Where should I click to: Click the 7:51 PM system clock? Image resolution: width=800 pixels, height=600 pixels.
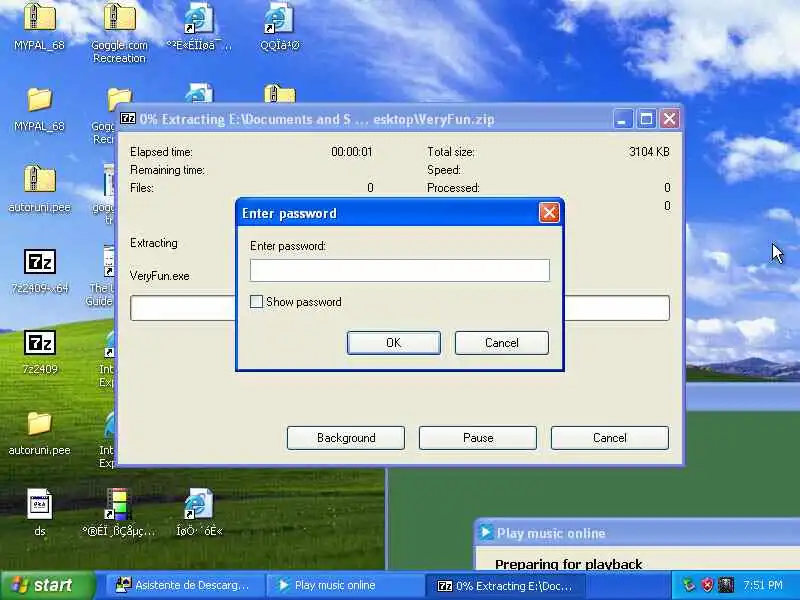pyautogui.click(x=763, y=585)
